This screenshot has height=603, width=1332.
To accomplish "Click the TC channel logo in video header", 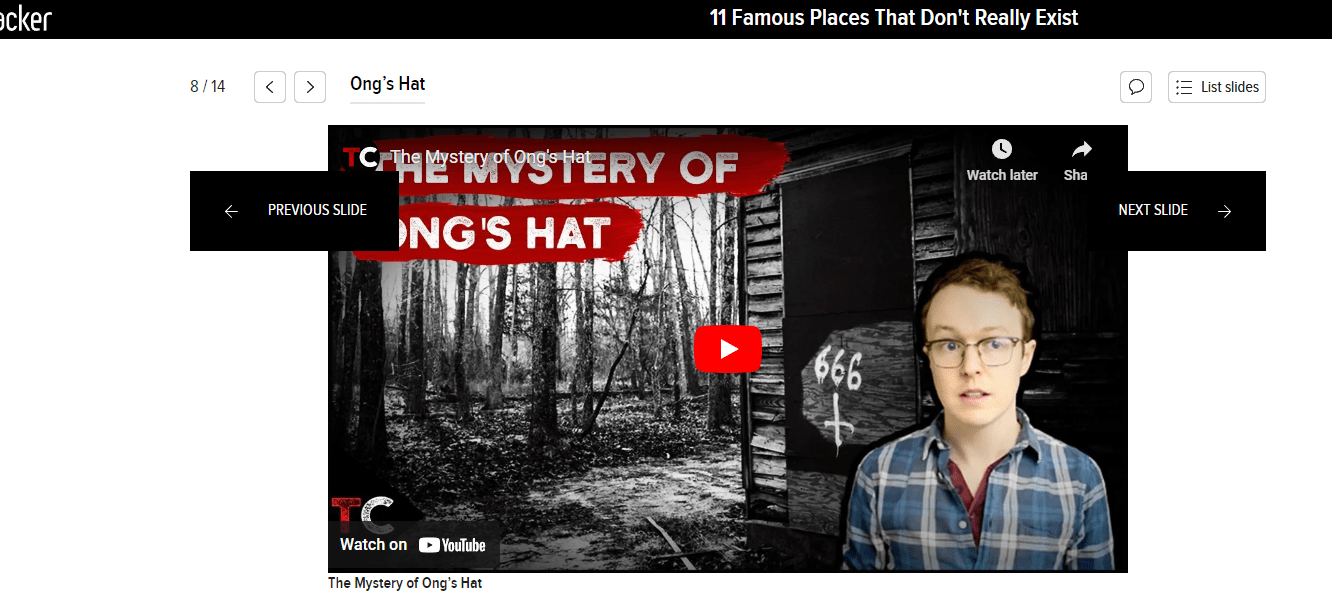I will [359, 158].
